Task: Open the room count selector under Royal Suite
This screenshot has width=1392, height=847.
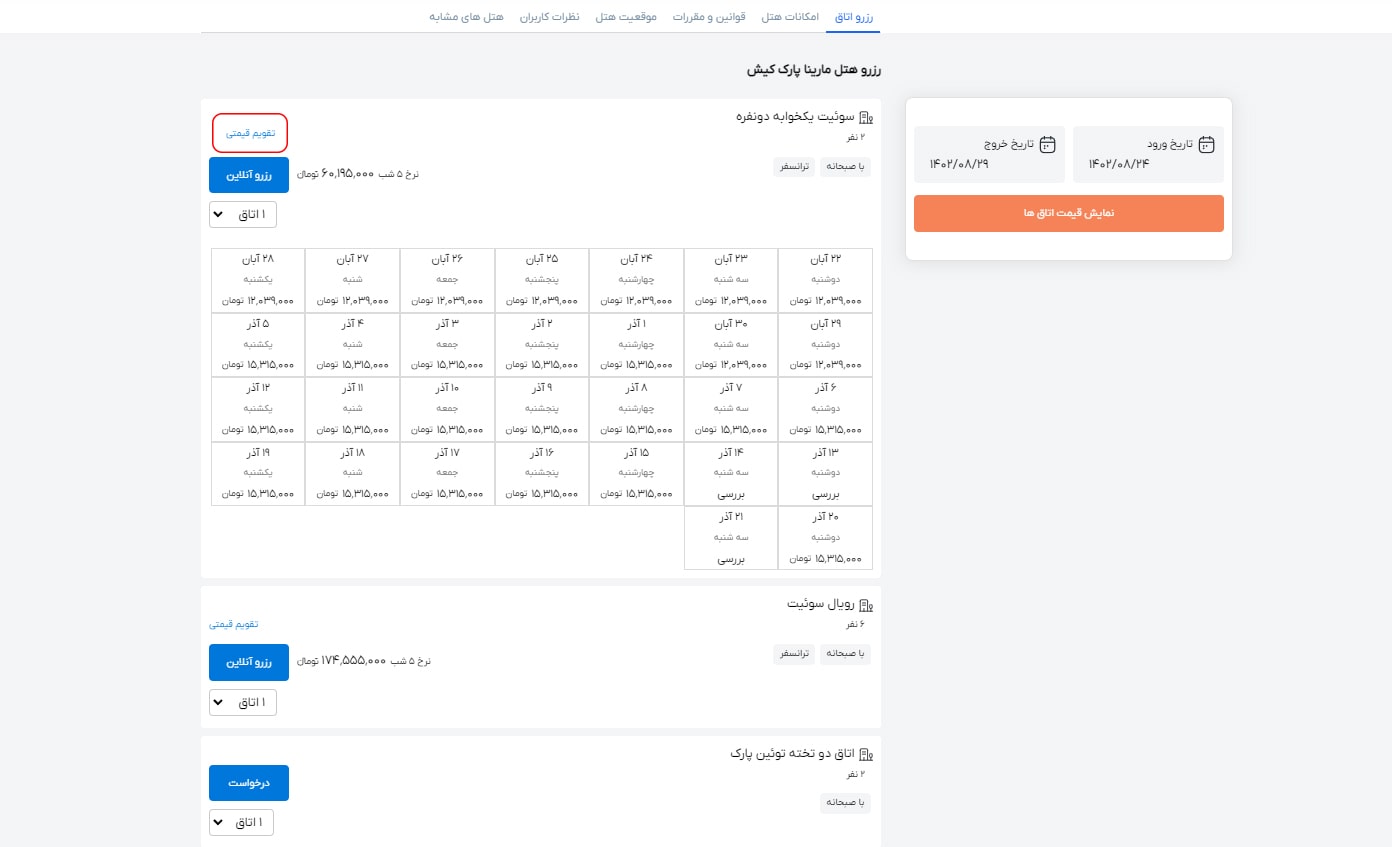Action: click(242, 702)
